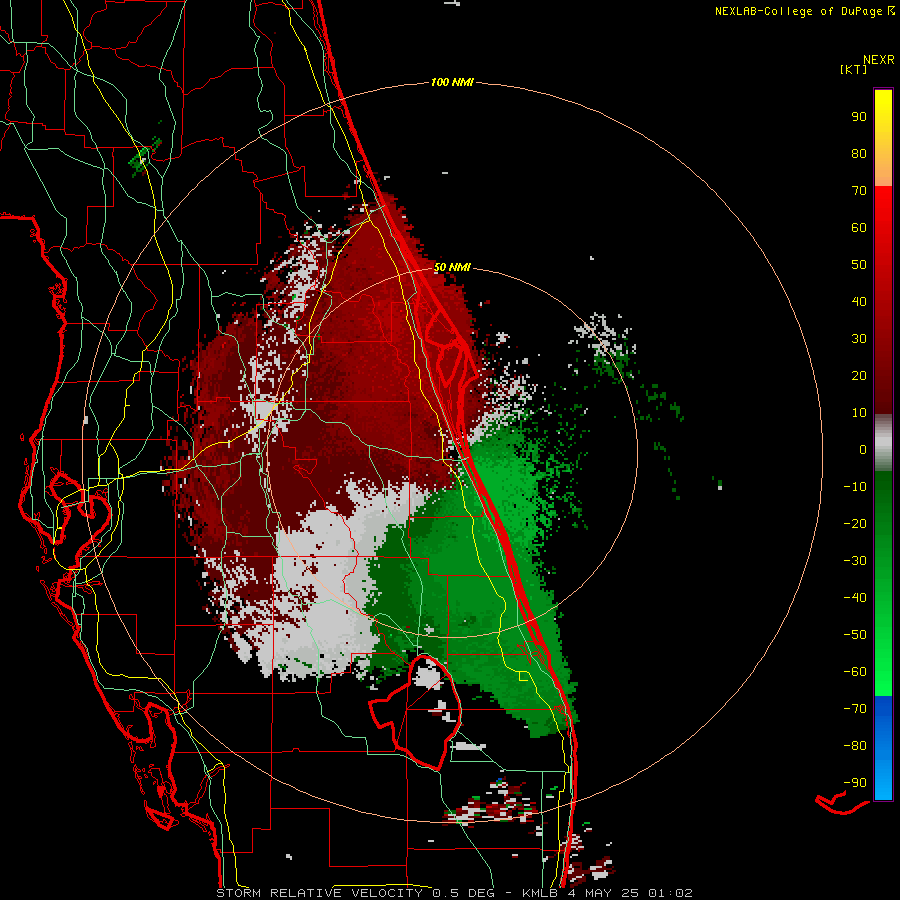Click the positive 70 value on the scale

(859, 191)
